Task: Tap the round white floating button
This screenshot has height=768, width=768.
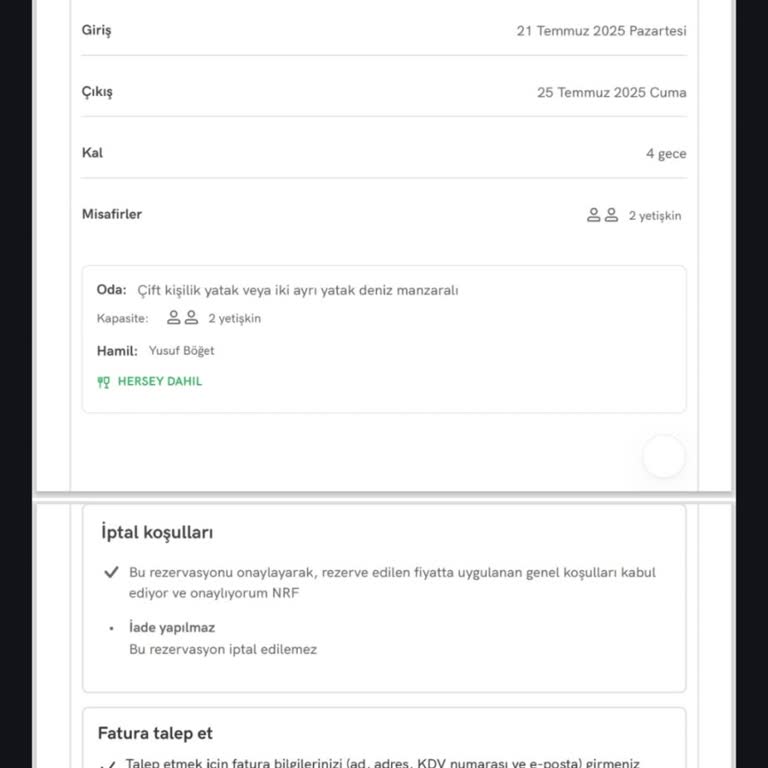Action: [x=664, y=457]
